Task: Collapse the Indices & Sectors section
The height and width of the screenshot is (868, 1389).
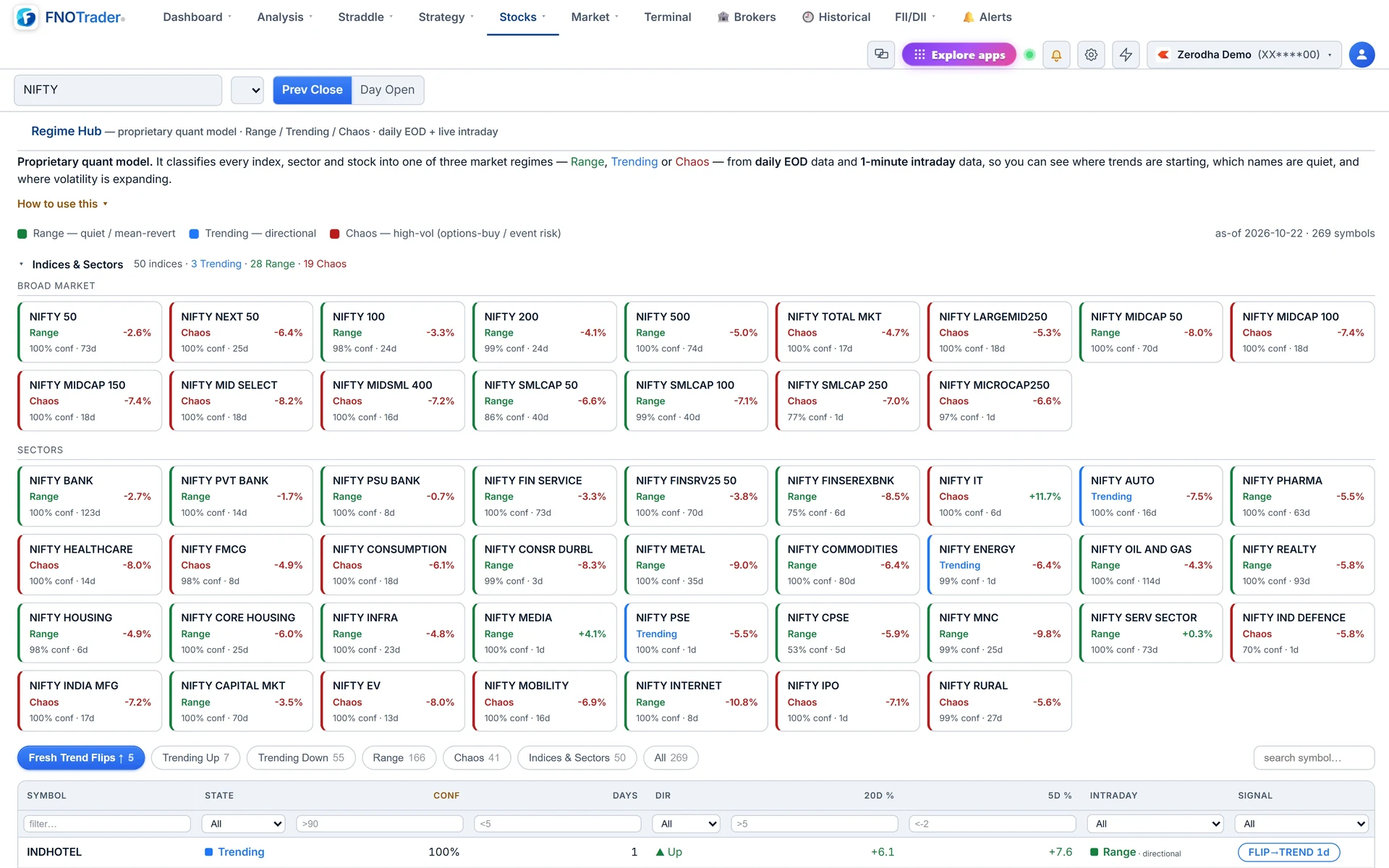Action: coord(71,264)
